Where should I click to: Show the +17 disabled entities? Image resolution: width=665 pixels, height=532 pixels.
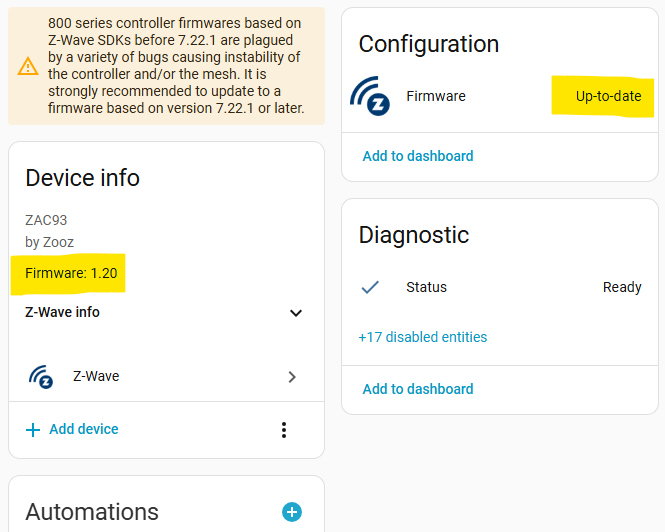[423, 337]
